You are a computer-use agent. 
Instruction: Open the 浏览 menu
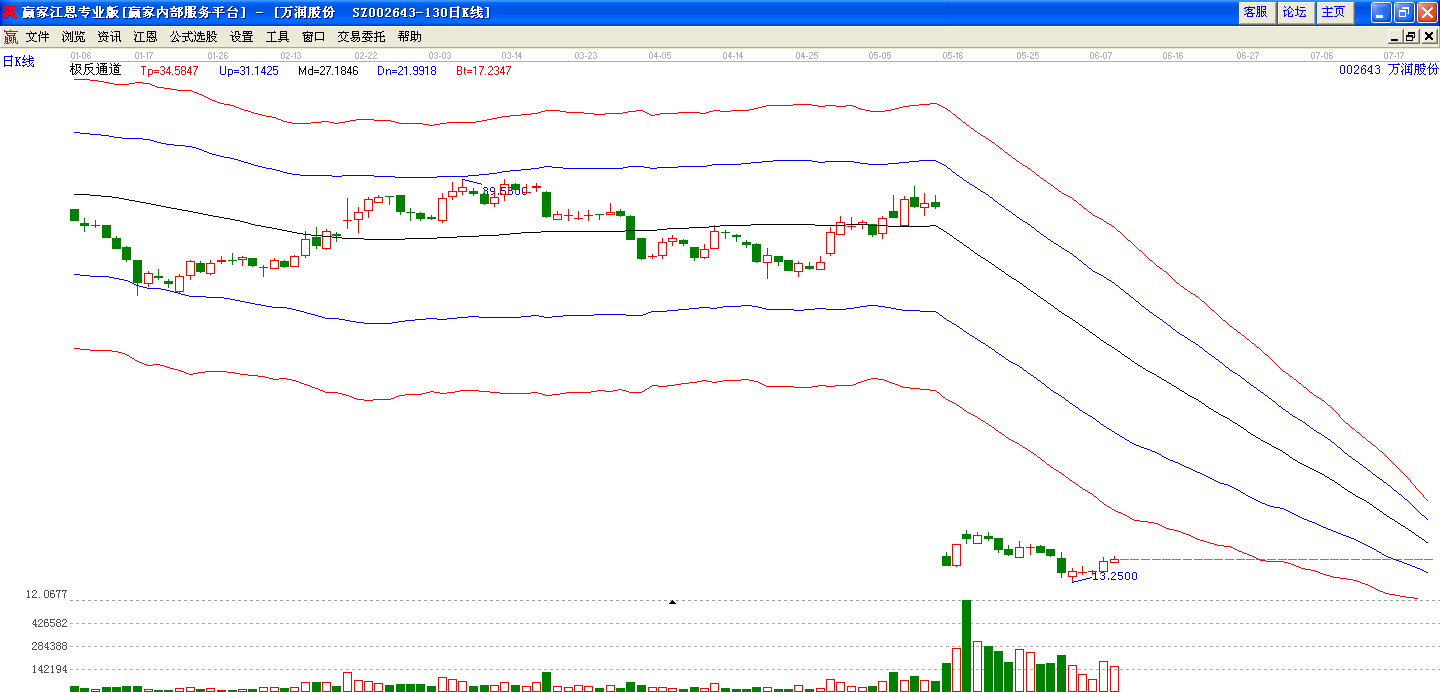coord(74,37)
